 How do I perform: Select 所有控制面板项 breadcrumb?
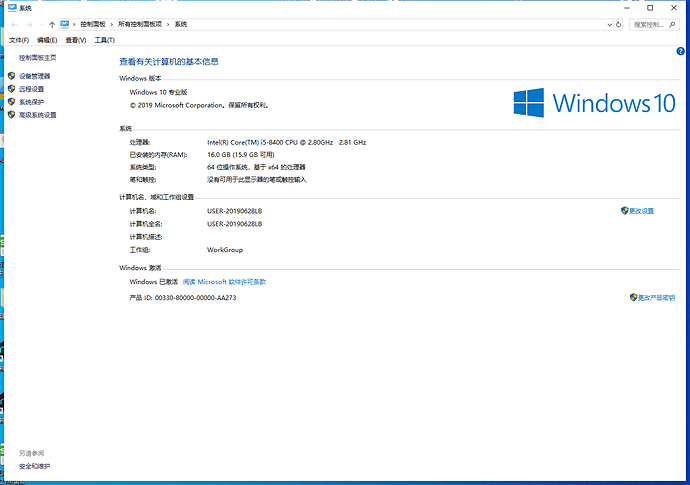pos(140,24)
